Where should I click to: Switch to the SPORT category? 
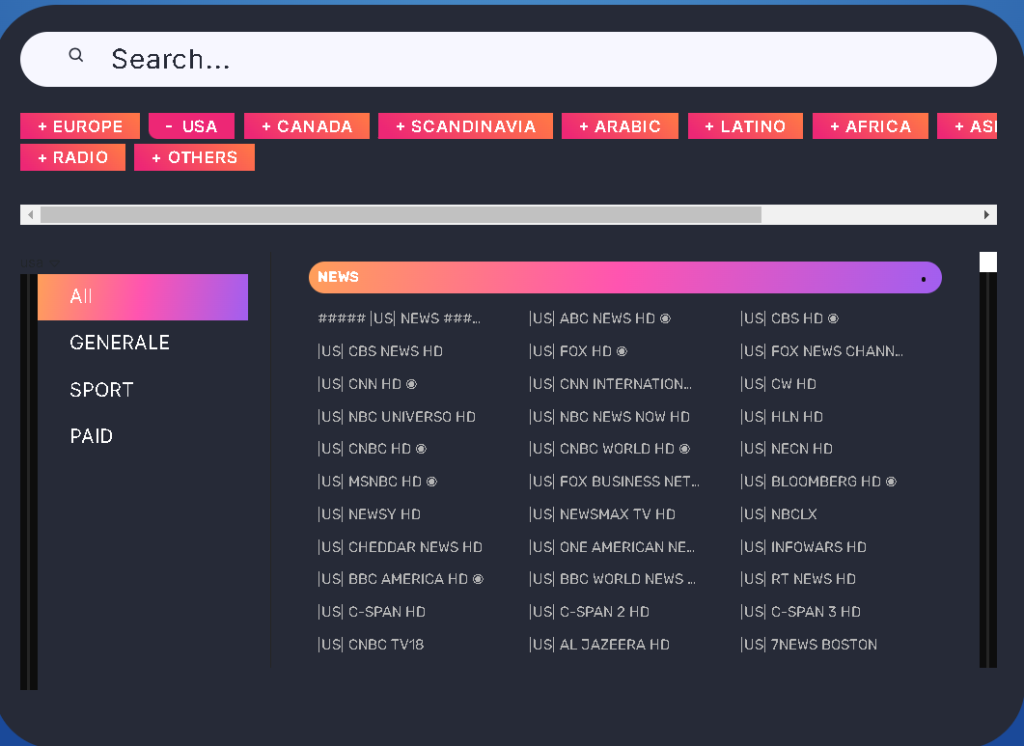tap(101, 390)
